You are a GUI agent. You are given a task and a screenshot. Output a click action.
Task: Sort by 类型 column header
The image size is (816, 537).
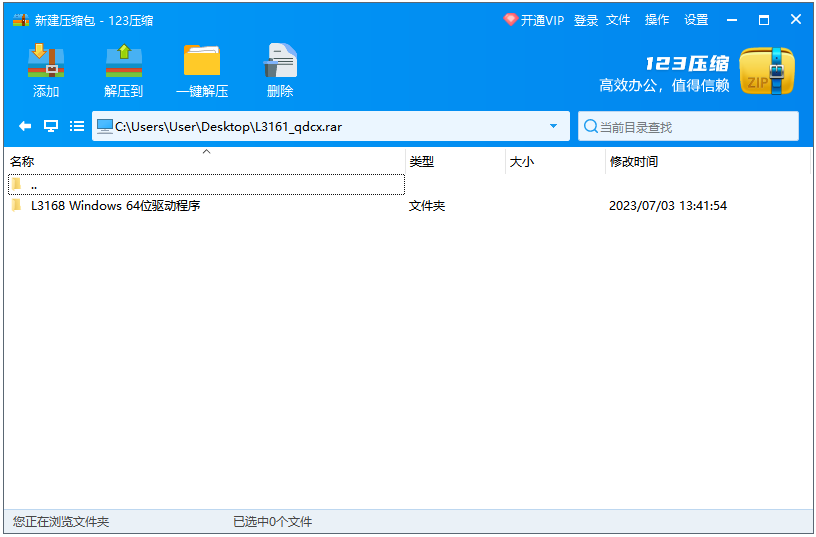click(x=455, y=162)
